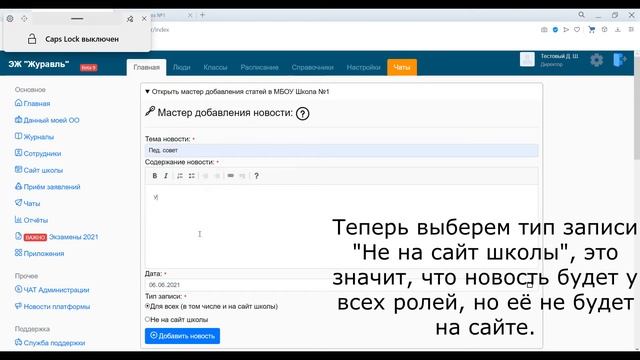Close the Caps Lock notification popup
Screen dimensions: 640x360
coord(144,19)
